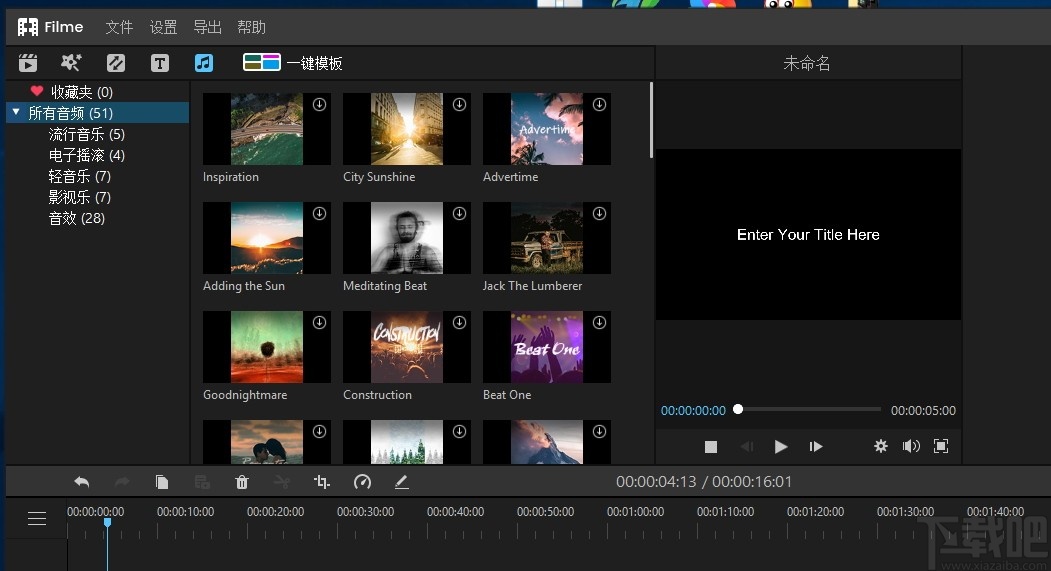This screenshot has width=1051, height=571.
Task: Download the Beat One track
Action: 599,322
